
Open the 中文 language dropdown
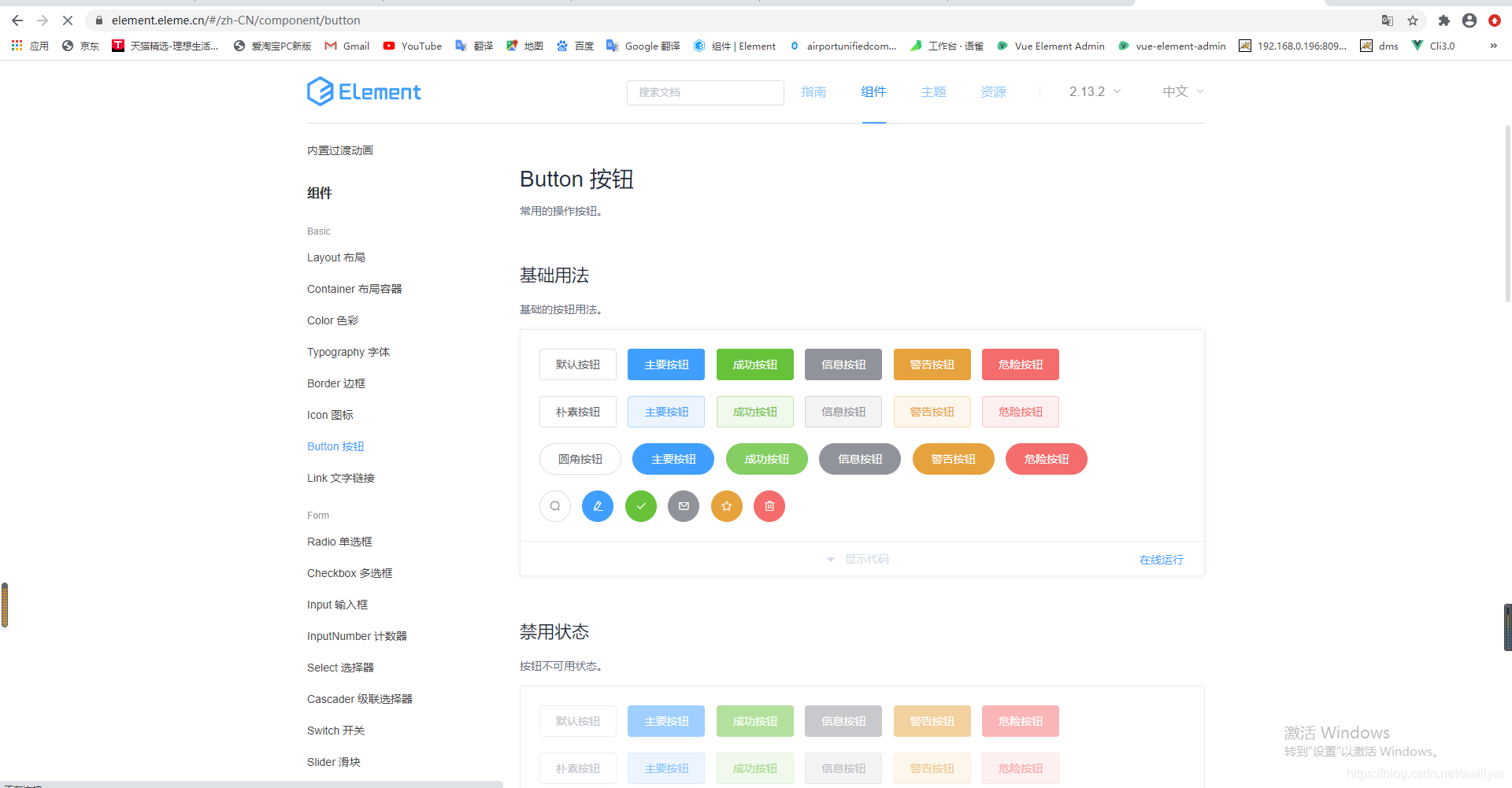point(1183,91)
